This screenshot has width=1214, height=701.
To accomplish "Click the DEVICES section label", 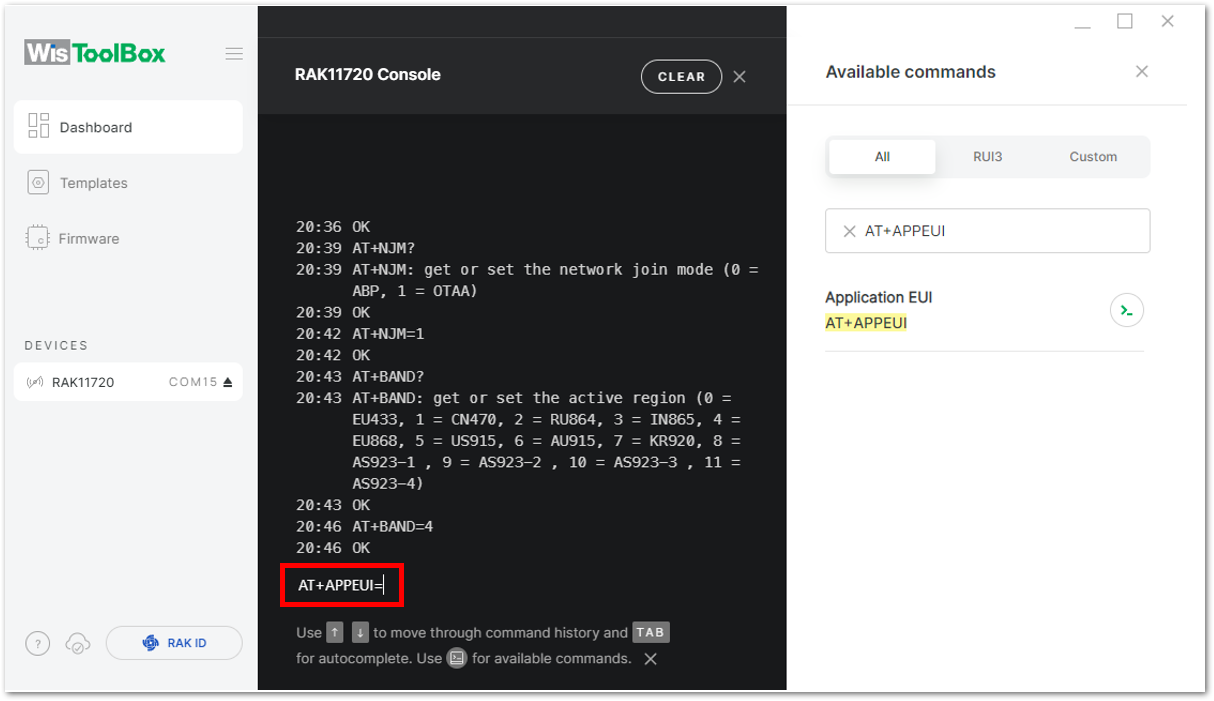I will tap(56, 346).
